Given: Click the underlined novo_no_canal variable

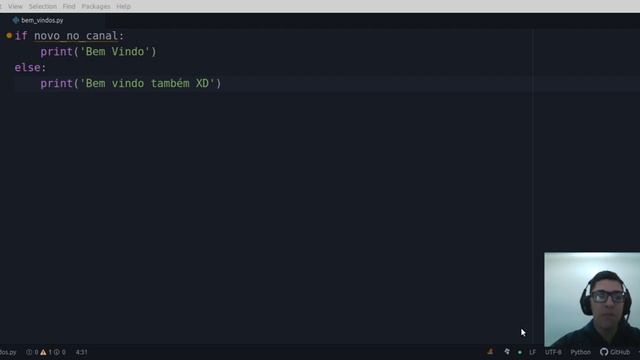Looking at the screenshot, I should (x=76, y=36).
